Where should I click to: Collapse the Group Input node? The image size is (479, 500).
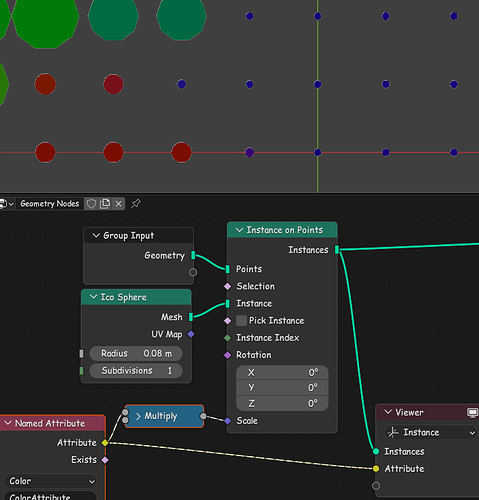[x=96, y=235]
